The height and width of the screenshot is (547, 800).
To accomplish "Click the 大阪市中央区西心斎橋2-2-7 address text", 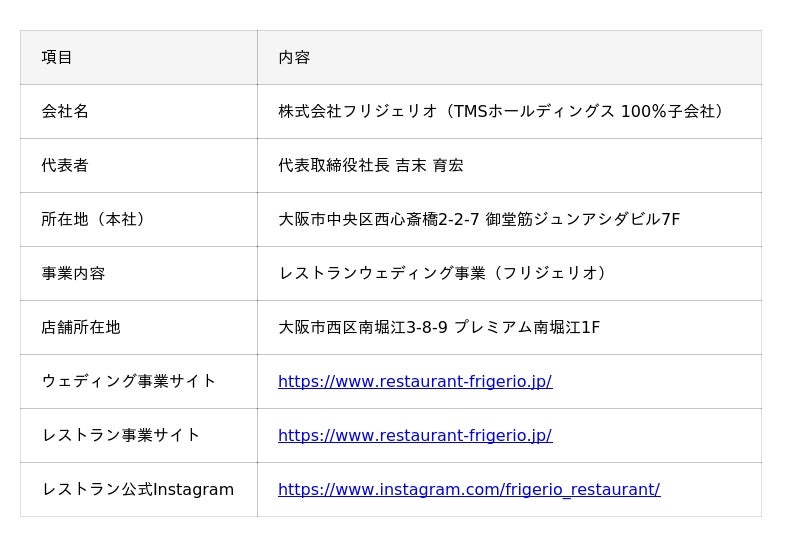I will tap(379, 219).
